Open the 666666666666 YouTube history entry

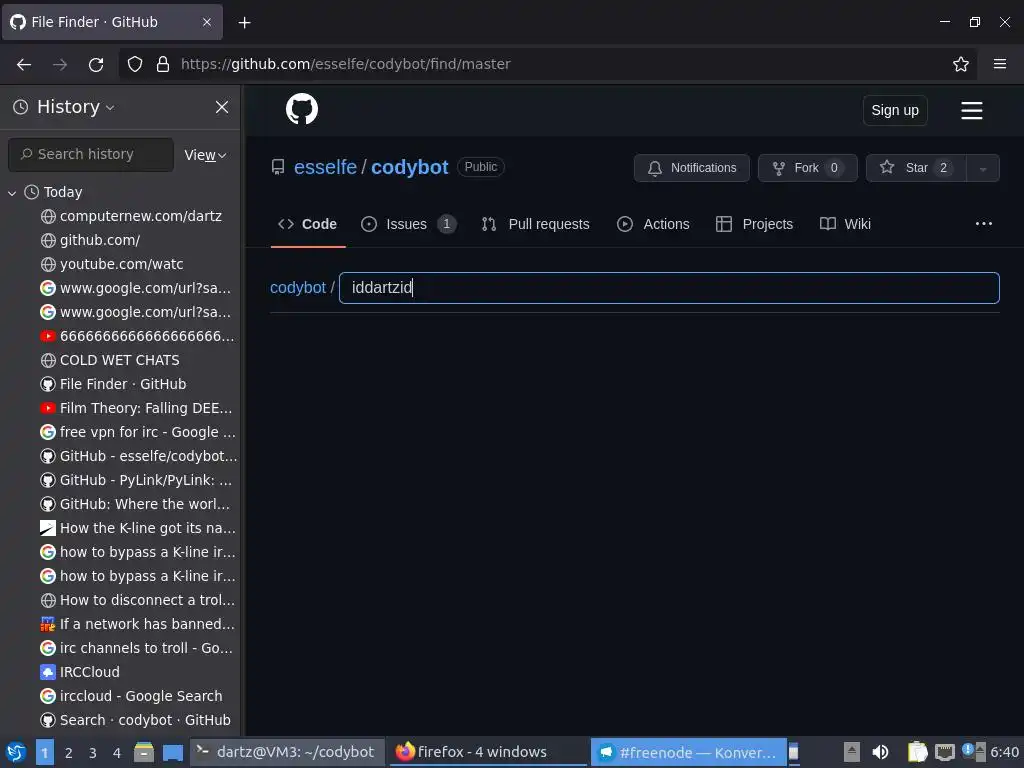click(137, 336)
